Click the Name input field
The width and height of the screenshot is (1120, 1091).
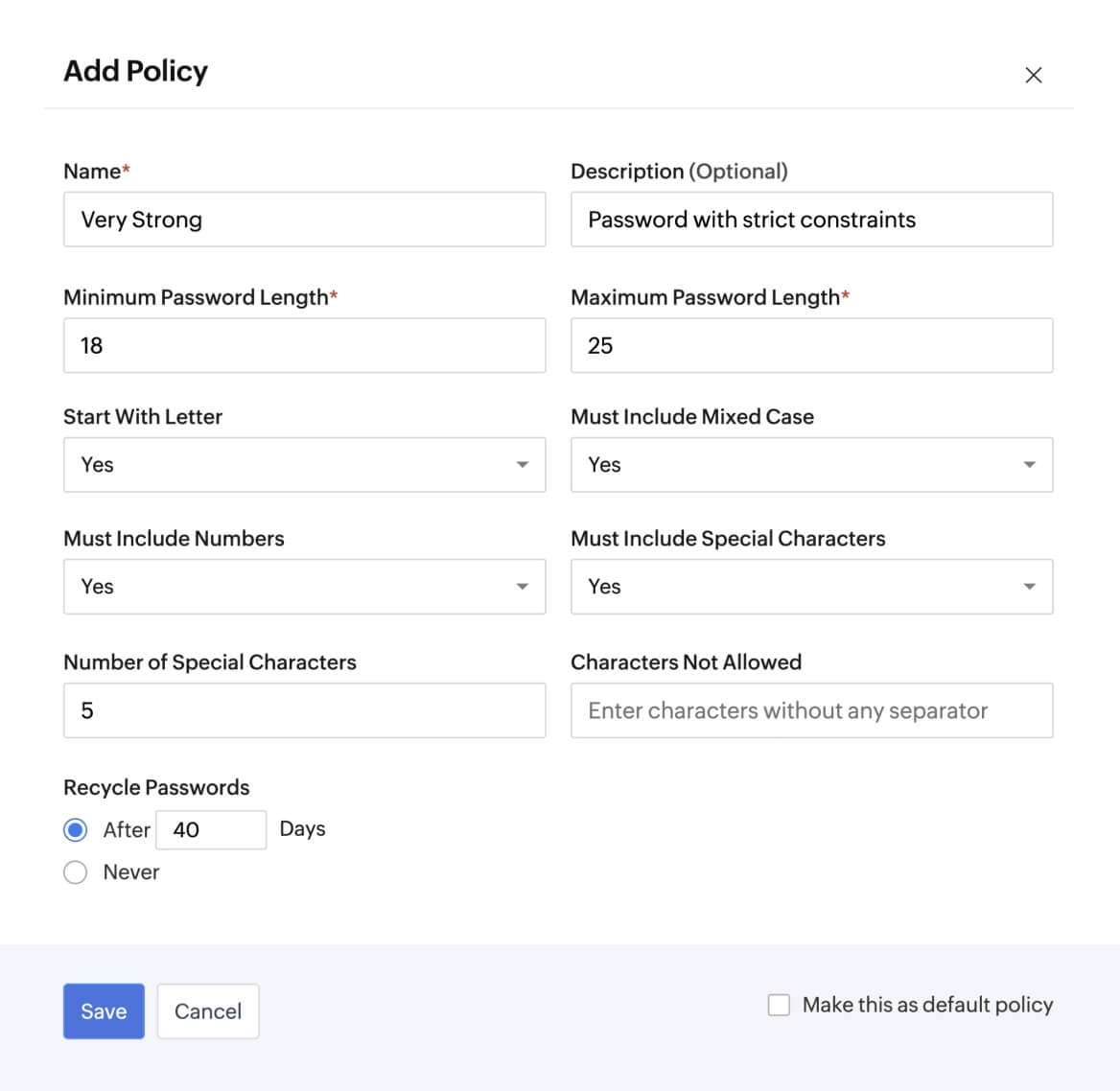[304, 220]
